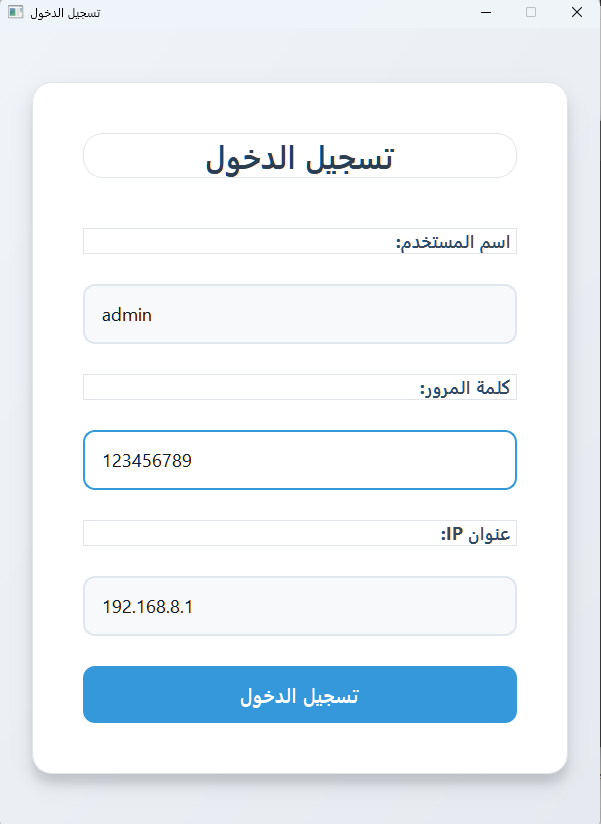601x824 pixels.
Task: Click the كلمة المرور label
Action: tap(465, 388)
